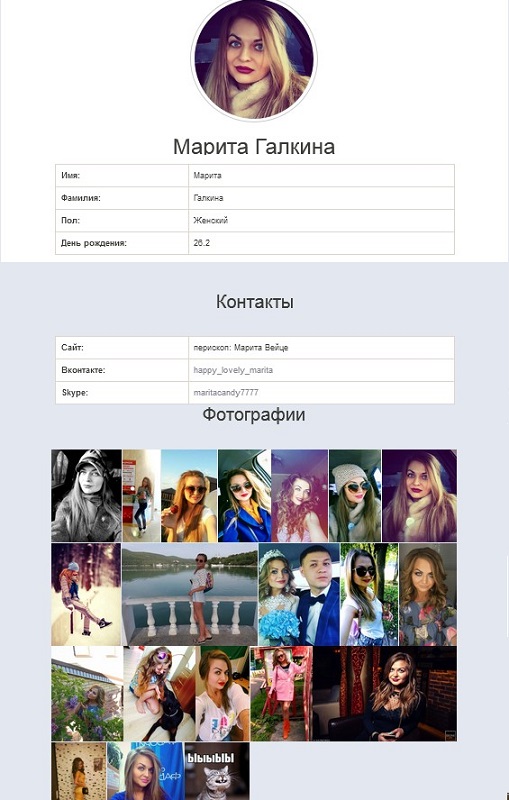Open the sunglasses selfie with blue sky
The image size is (509, 800).
coord(189,495)
